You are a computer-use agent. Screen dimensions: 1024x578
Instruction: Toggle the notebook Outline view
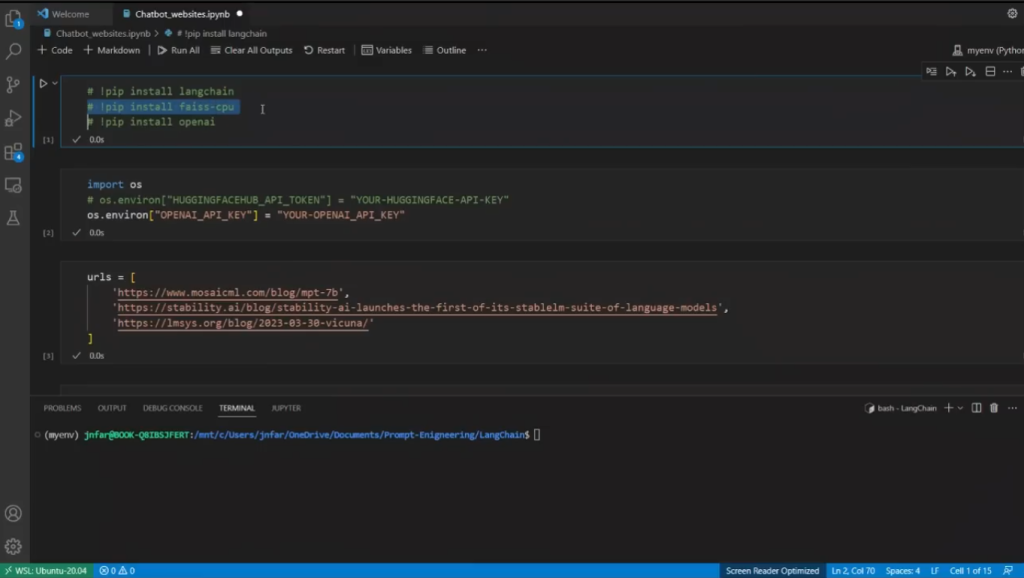[x=444, y=50]
